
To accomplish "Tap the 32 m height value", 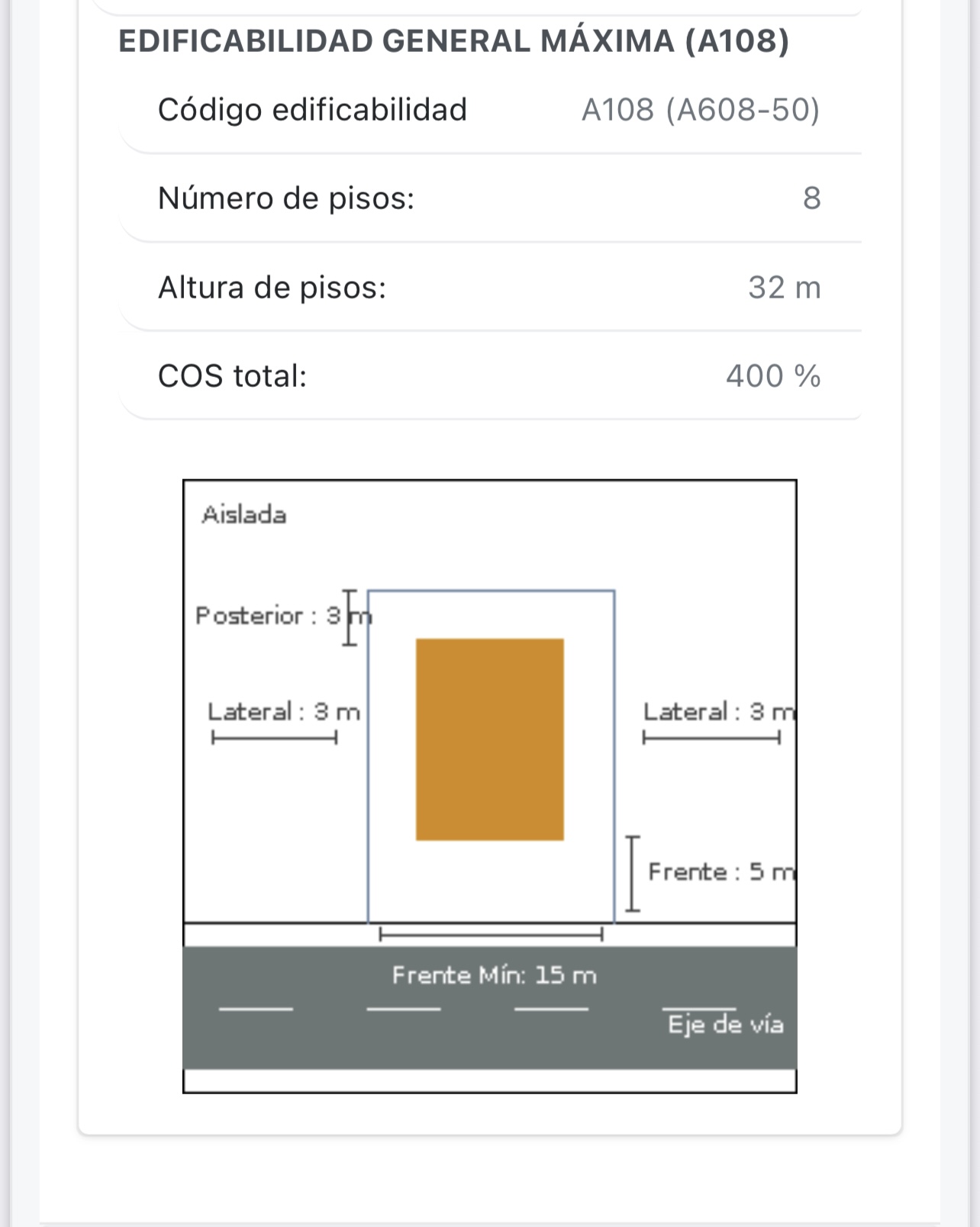I will pos(784,288).
